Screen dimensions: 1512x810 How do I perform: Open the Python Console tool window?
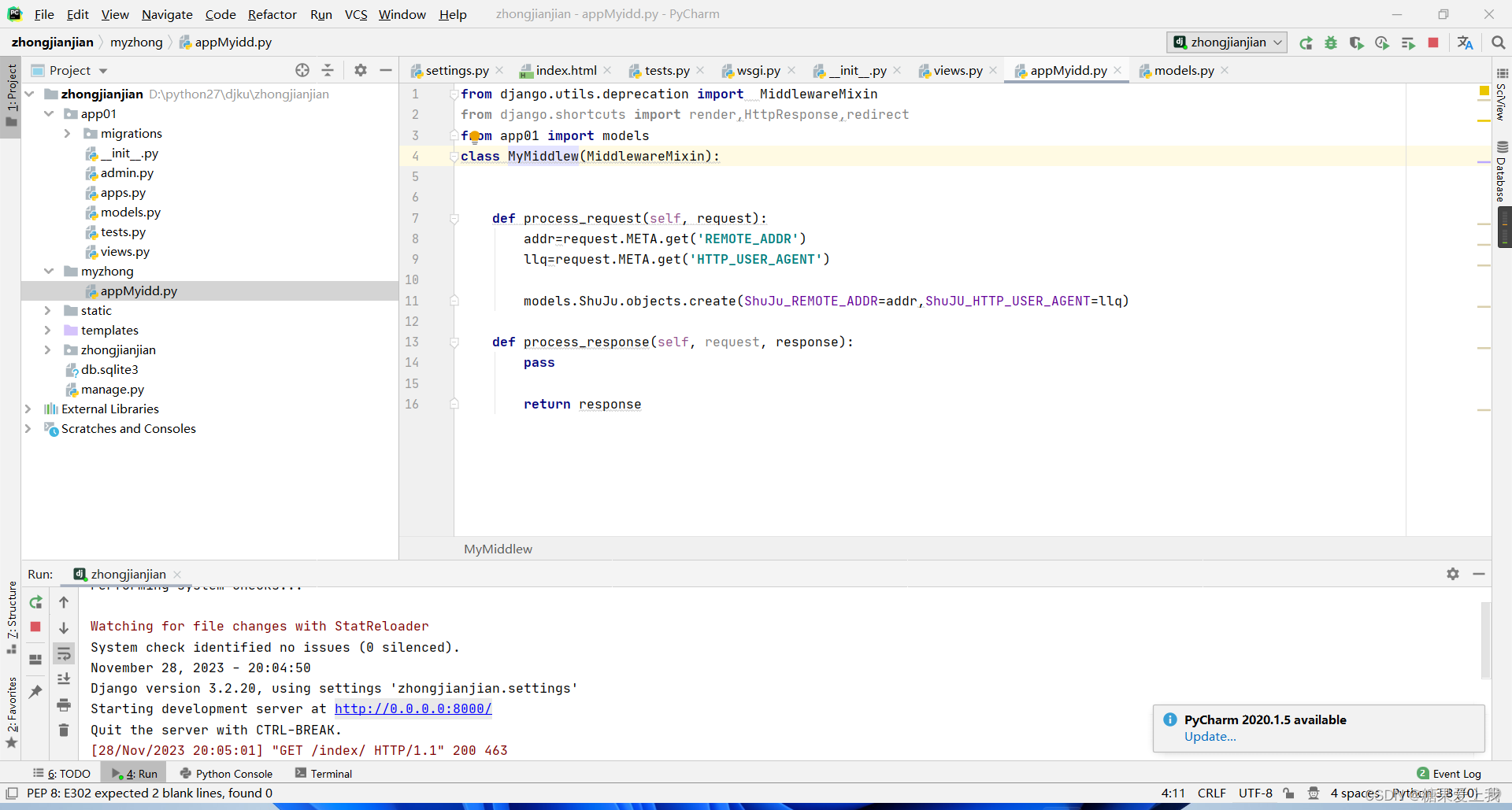click(226, 774)
